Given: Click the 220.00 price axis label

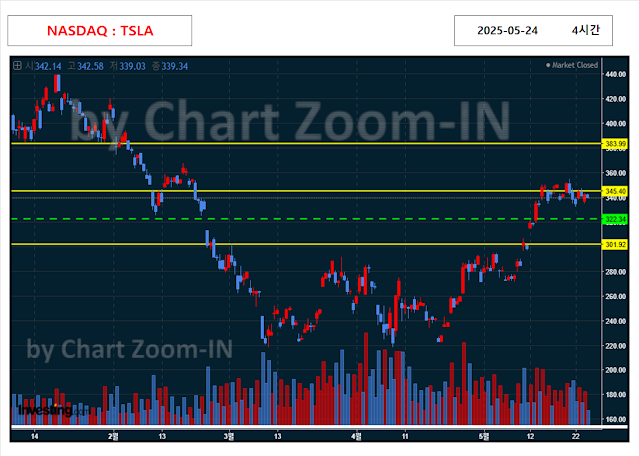Looking at the screenshot, I should tap(616, 346).
